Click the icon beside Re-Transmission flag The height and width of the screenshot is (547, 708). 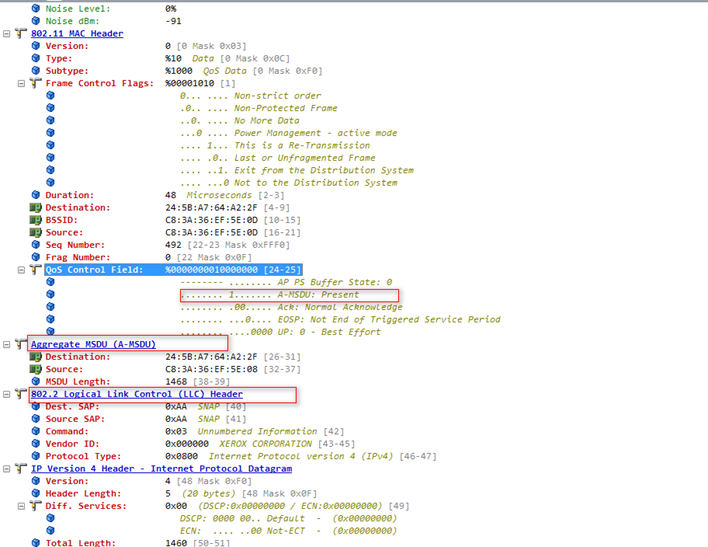(x=50, y=145)
